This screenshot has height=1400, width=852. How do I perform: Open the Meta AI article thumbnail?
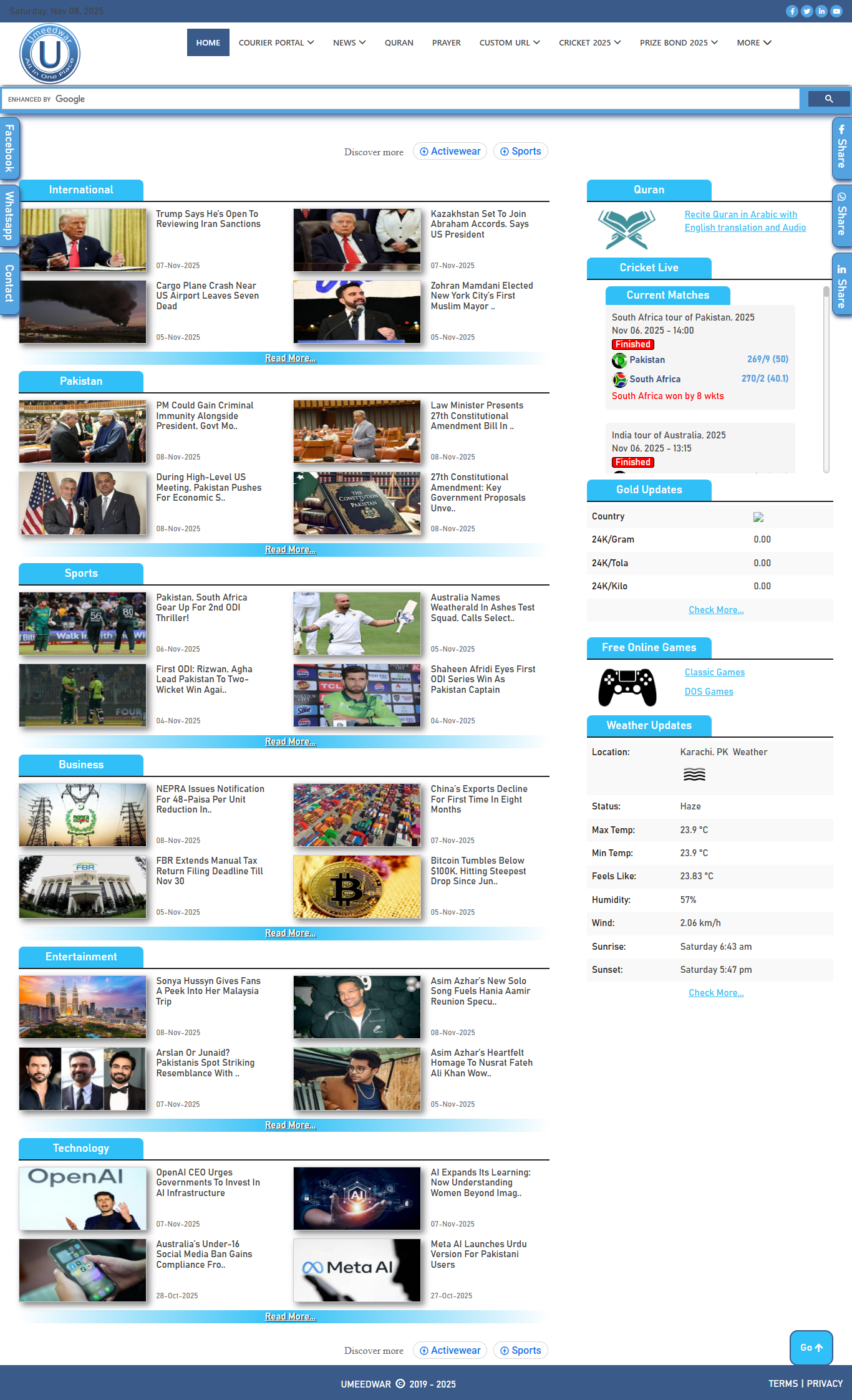pos(357,1270)
